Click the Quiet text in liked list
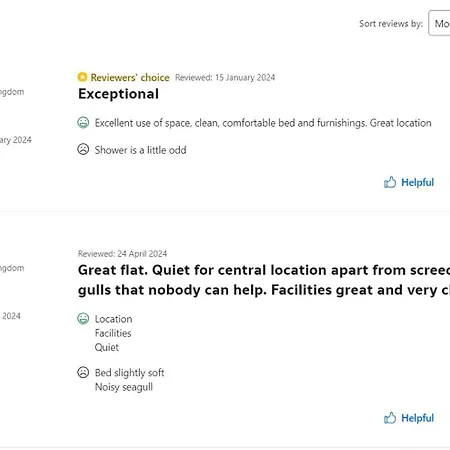The width and height of the screenshot is (450, 450). tap(107, 347)
